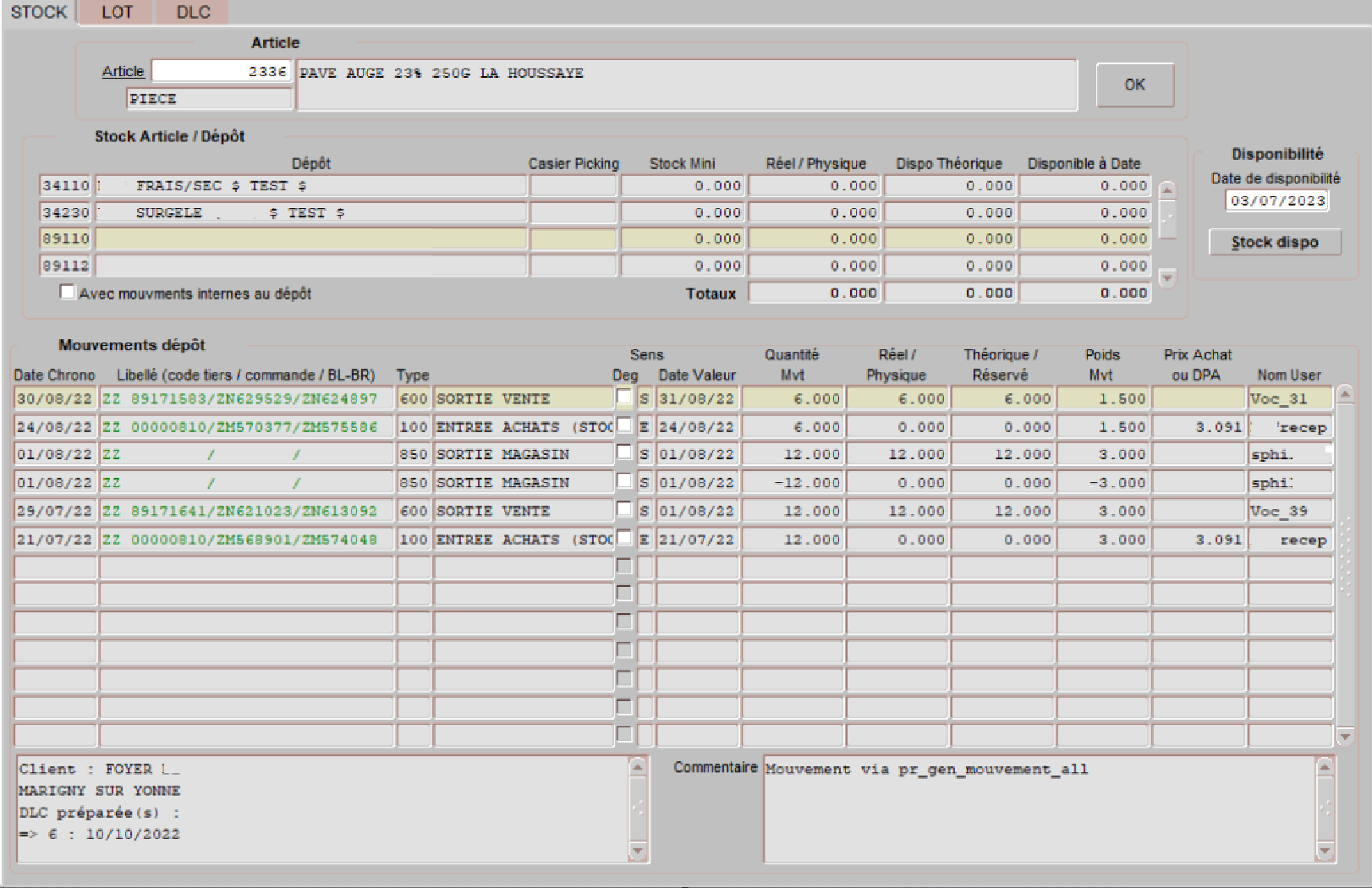Toggle Deg checkbox on 01/08/22 row with 12.000 quantity
This screenshot has height=888, width=1372.
coord(624,452)
